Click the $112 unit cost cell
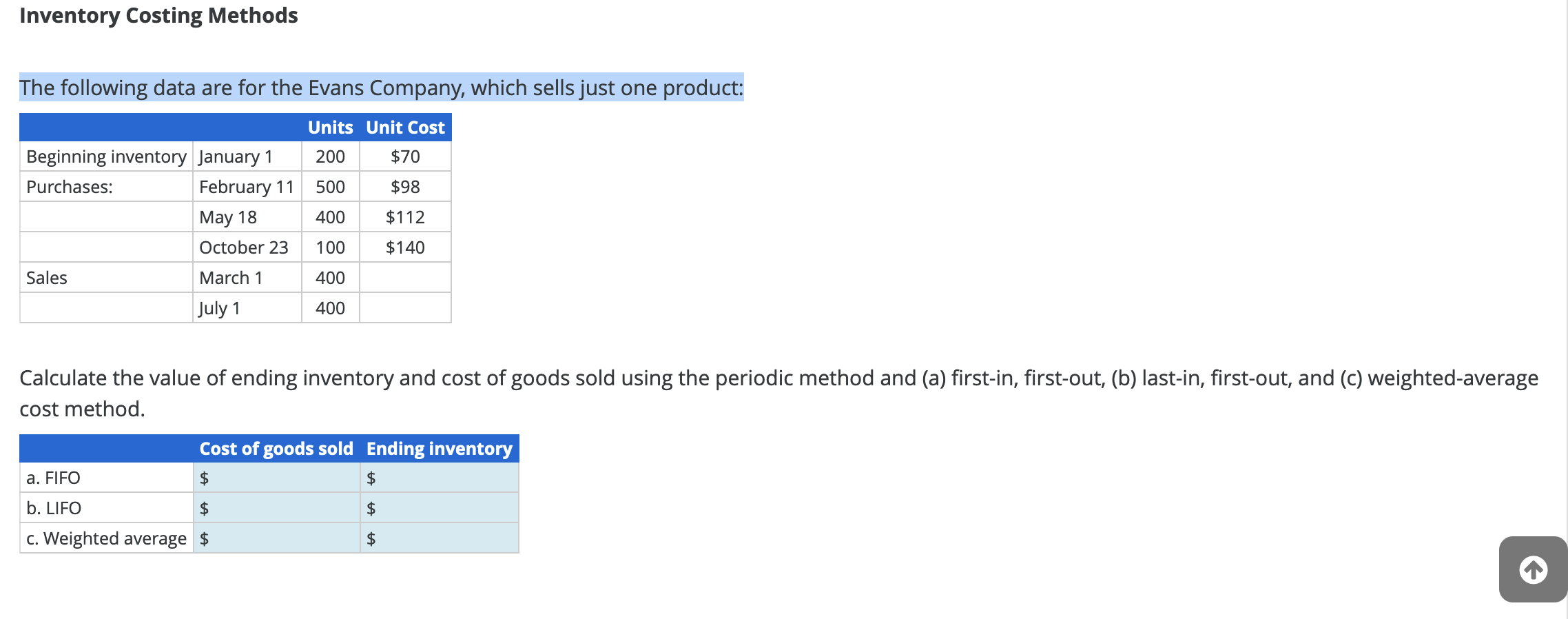Screen dimensions: 1568x619 pyautogui.click(x=405, y=217)
